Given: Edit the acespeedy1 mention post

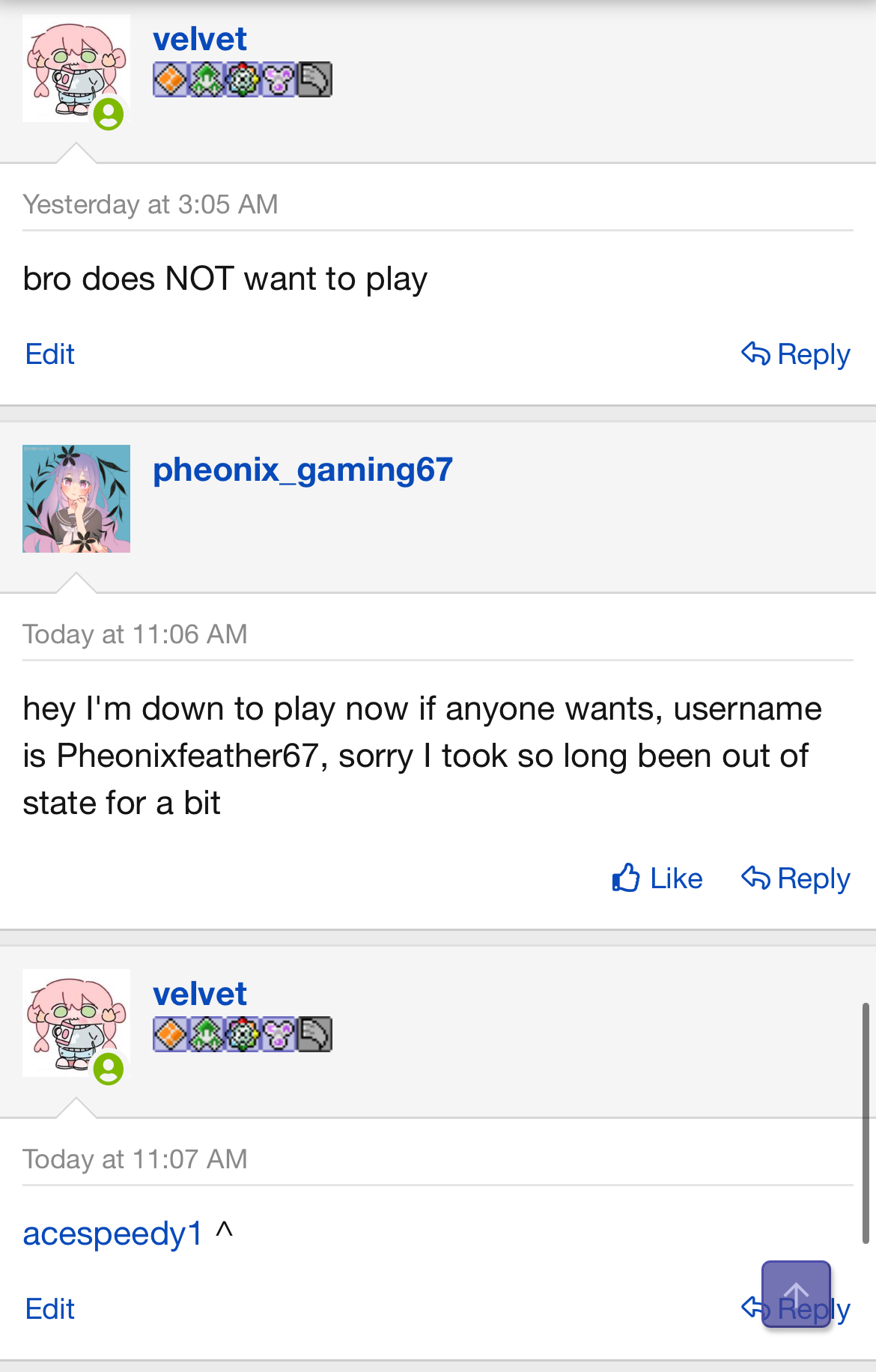Looking at the screenshot, I should point(50,1309).
